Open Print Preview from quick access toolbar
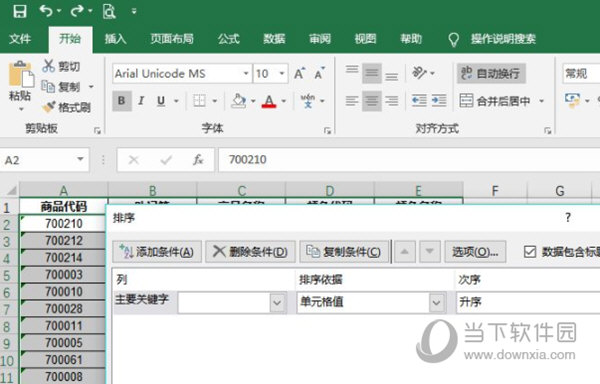This screenshot has width=600, height=384. [109, 11]
